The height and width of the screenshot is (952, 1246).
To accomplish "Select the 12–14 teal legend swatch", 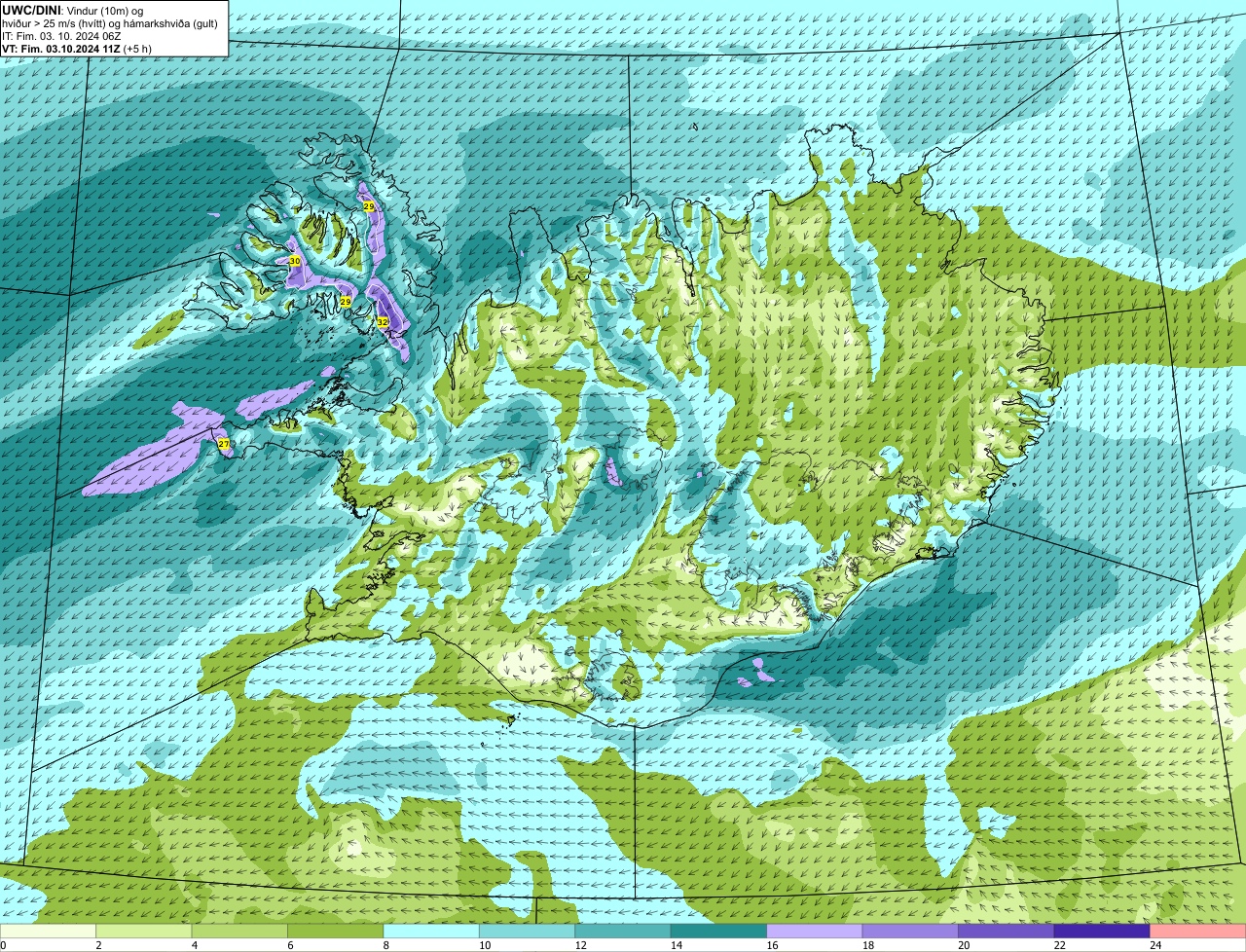I will click(623, 932).
